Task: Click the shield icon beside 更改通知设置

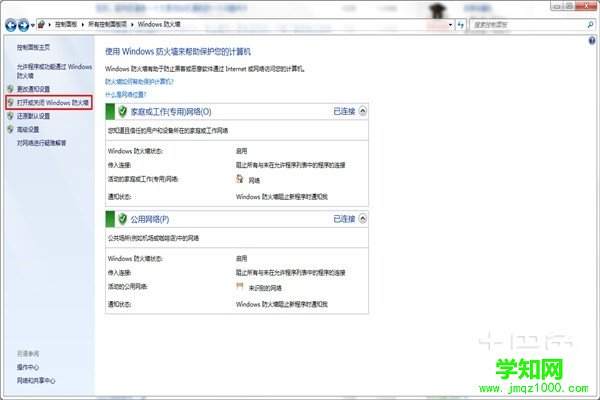Action: click(x=10, y=89)
